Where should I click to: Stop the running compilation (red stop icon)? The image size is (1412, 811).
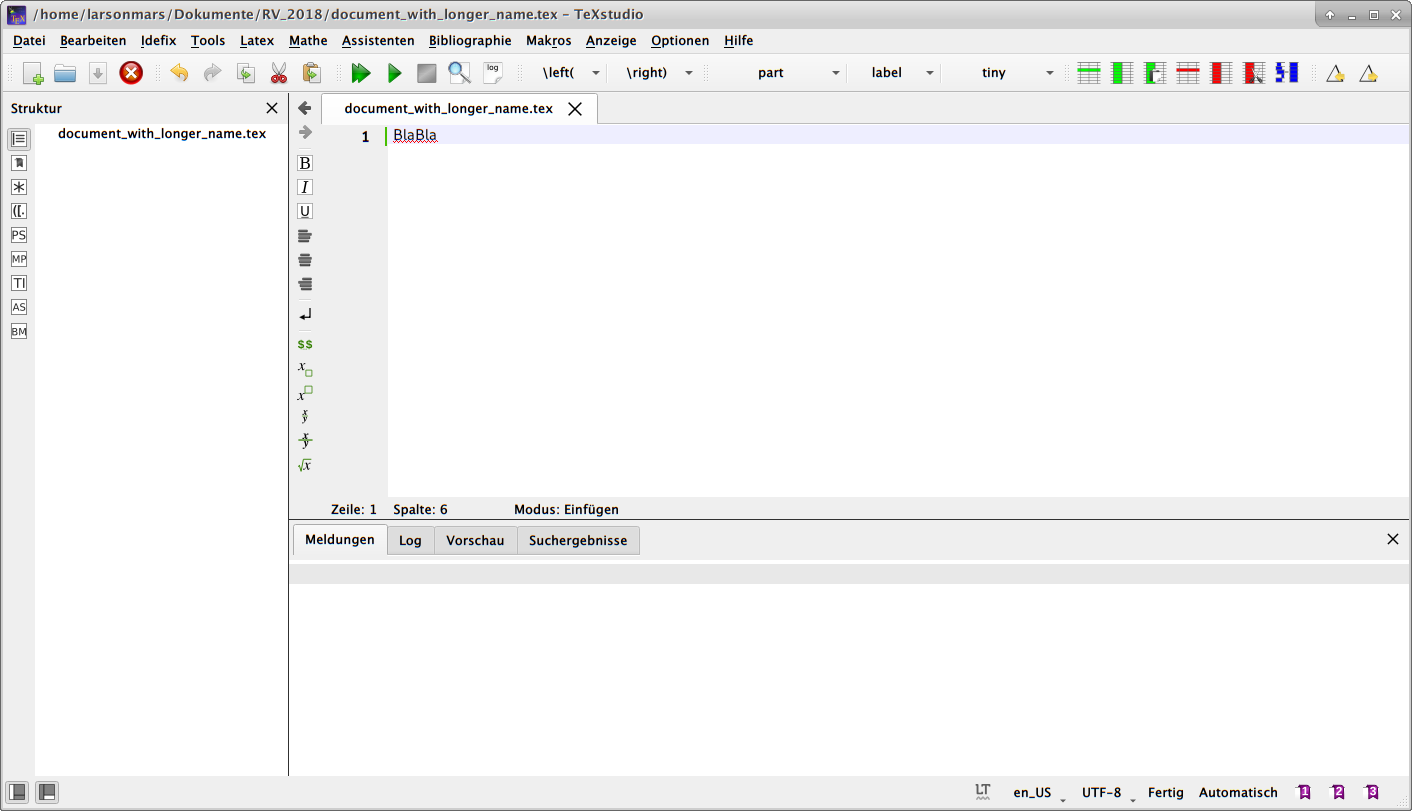pos(426,72)
